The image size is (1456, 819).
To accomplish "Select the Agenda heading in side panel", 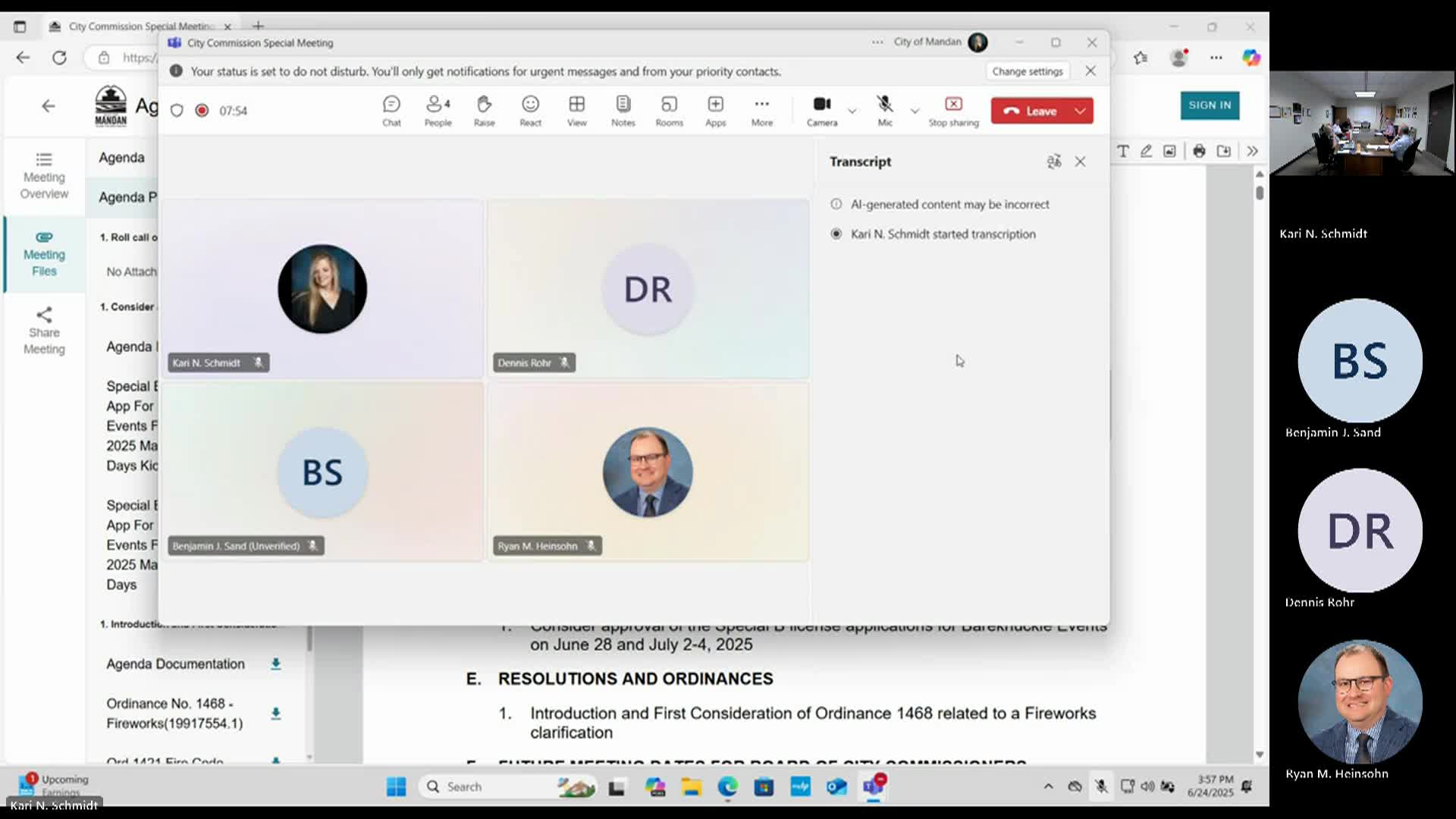I will coord(121,158).
